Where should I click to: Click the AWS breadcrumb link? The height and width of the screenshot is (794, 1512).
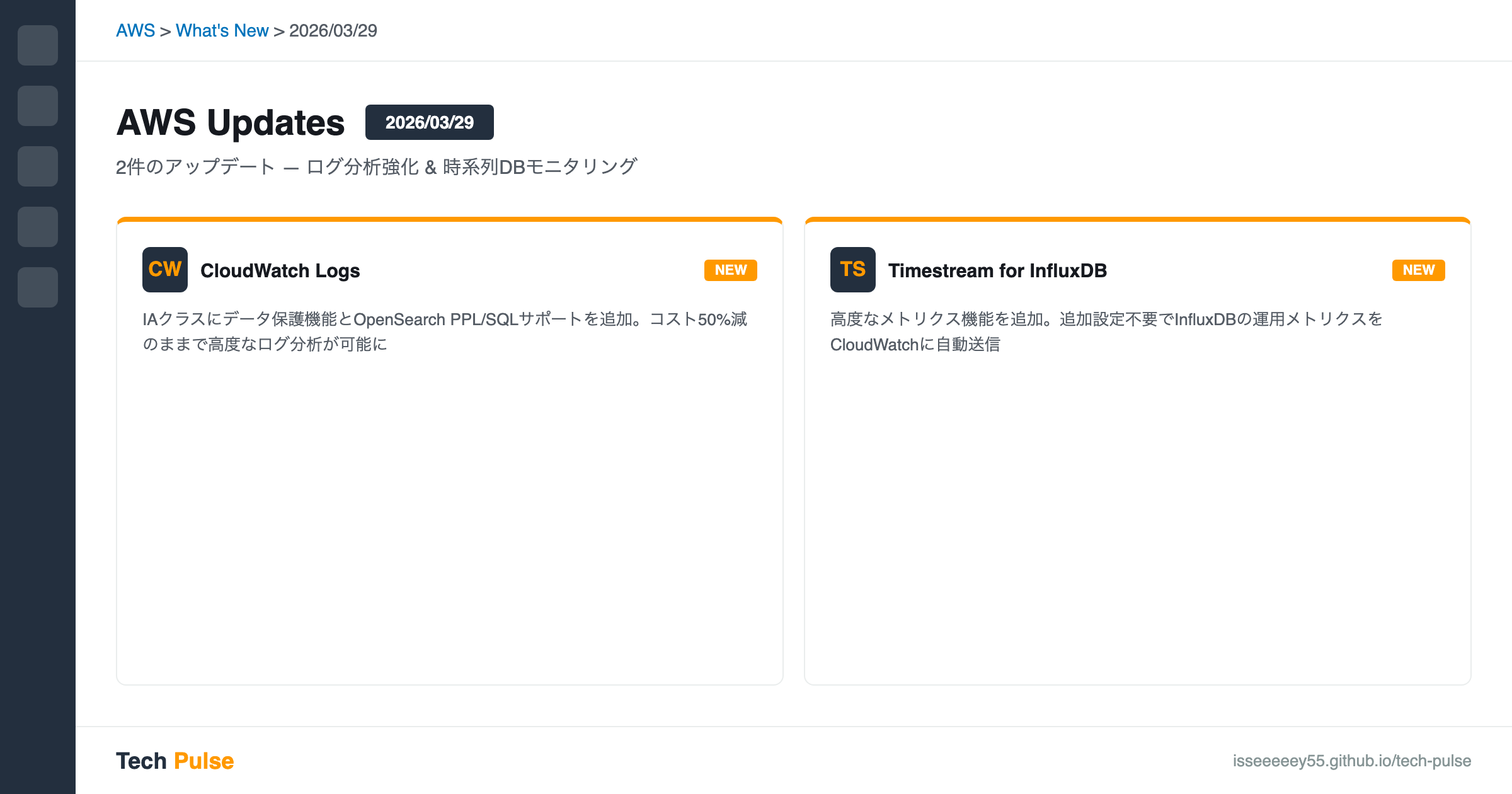135,30
